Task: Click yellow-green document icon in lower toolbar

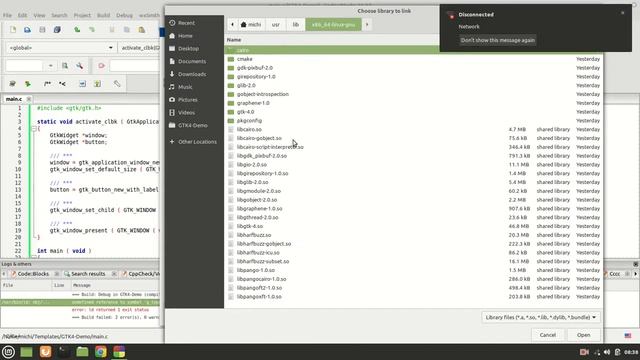Action: coord(97,84)
